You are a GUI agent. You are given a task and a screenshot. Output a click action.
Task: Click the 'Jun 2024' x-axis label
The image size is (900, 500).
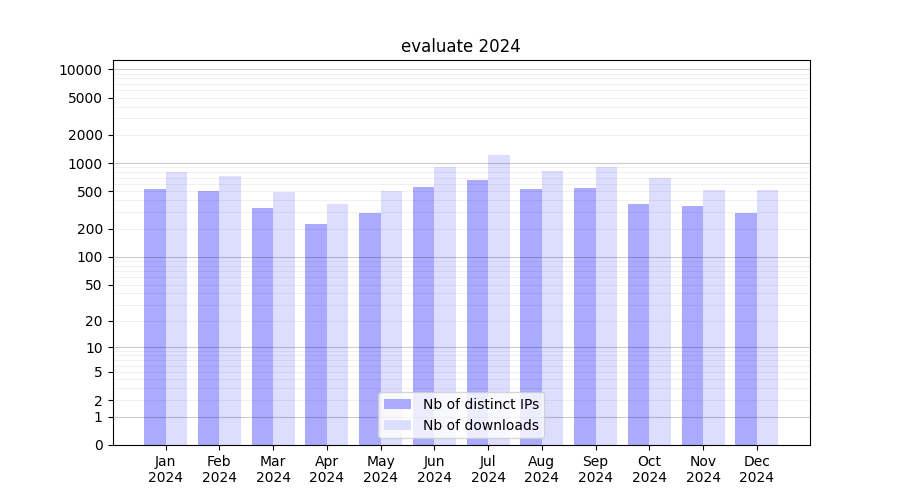[x=434, y=469]
